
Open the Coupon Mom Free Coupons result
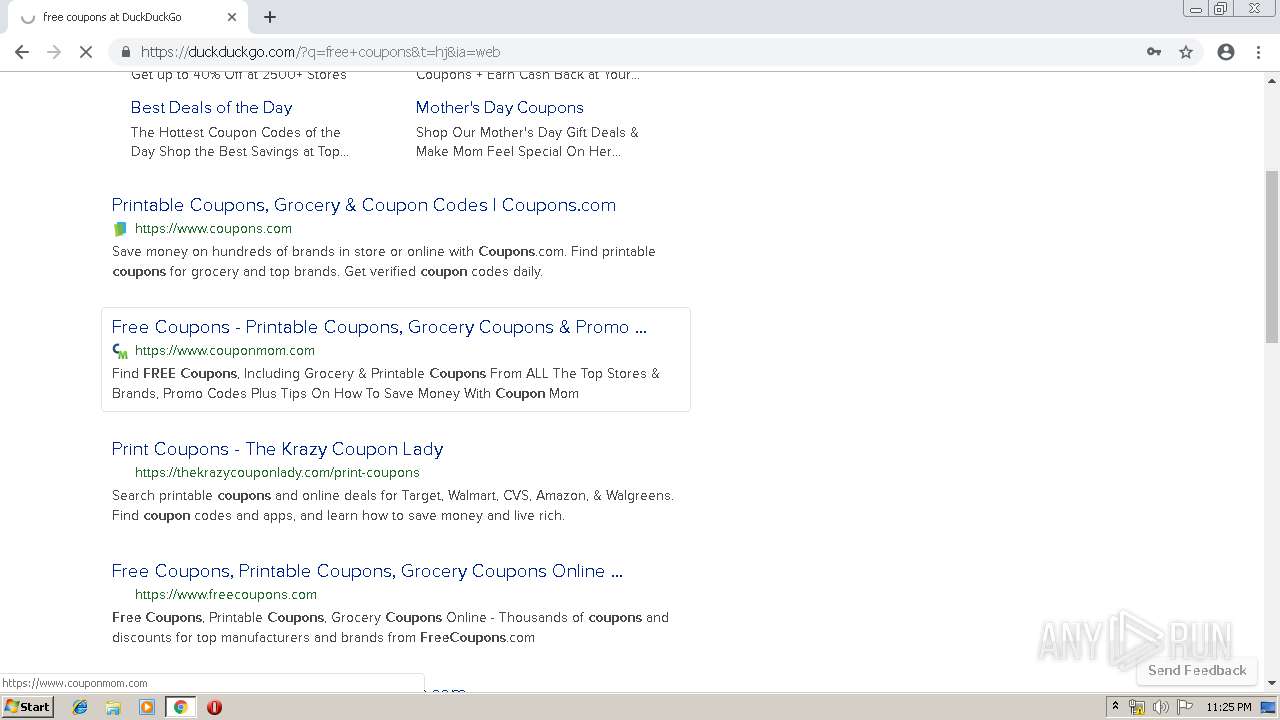pos(379,327)
